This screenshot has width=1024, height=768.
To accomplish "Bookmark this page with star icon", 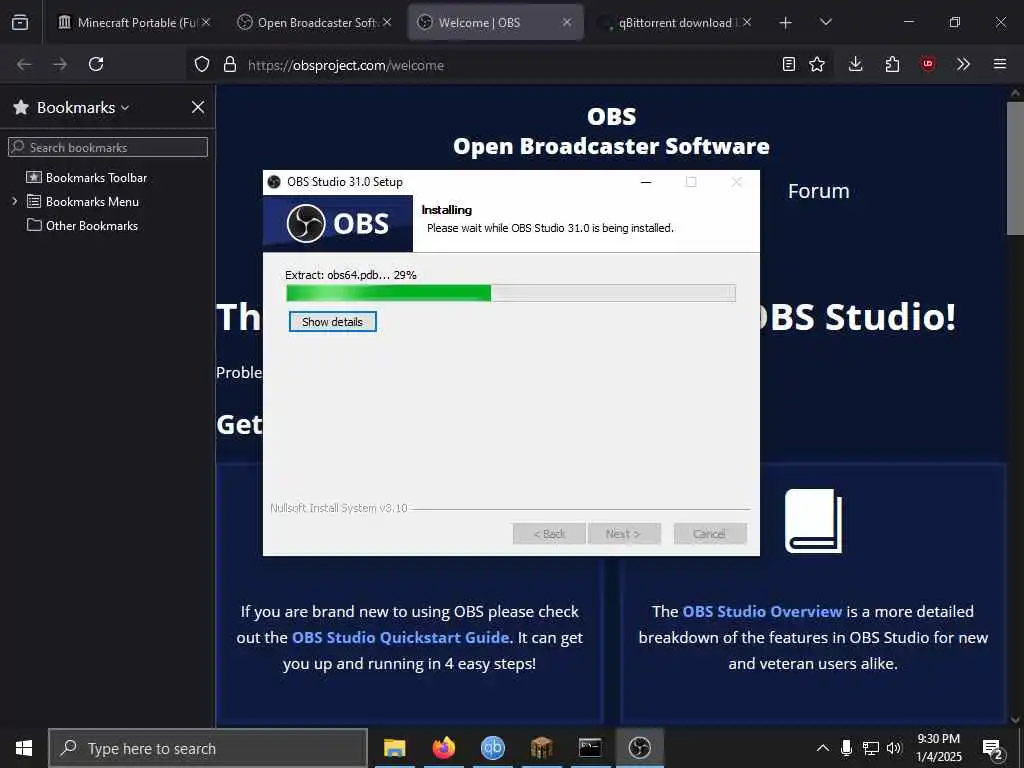I will 817,64.
